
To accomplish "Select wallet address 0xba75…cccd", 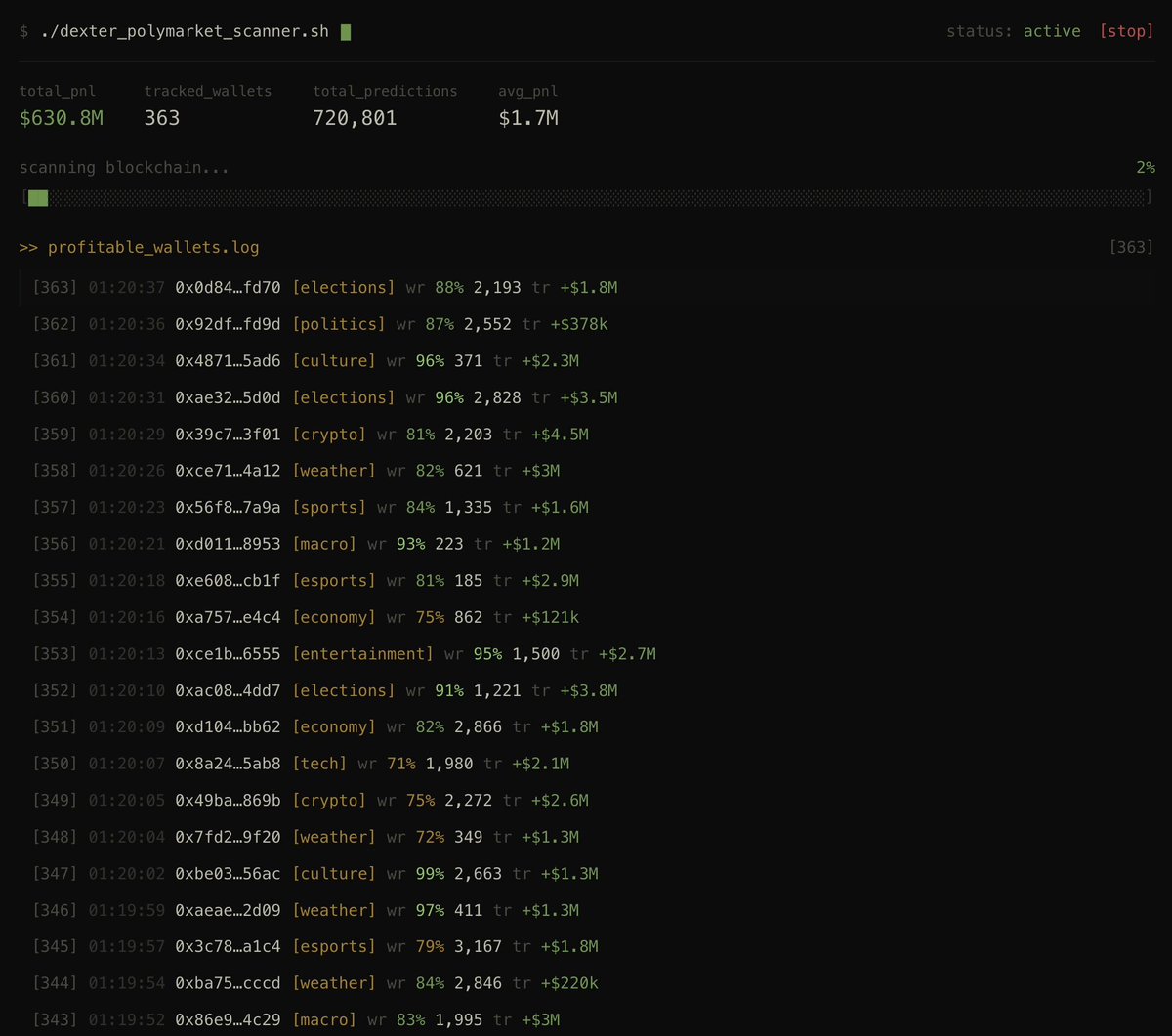I will [x=228, y=983].
